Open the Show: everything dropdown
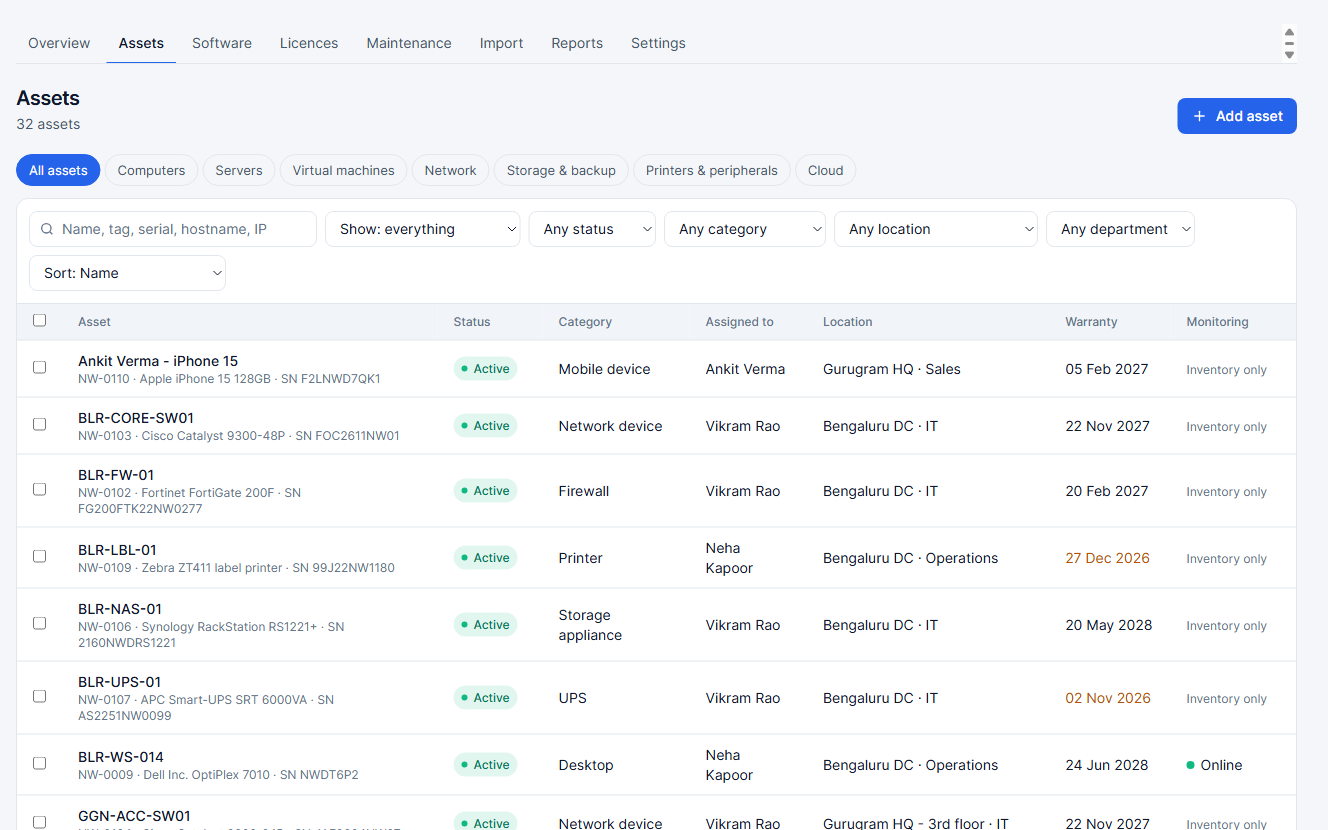The width and height of the screenshot is (1328, 830). (423, 229)
